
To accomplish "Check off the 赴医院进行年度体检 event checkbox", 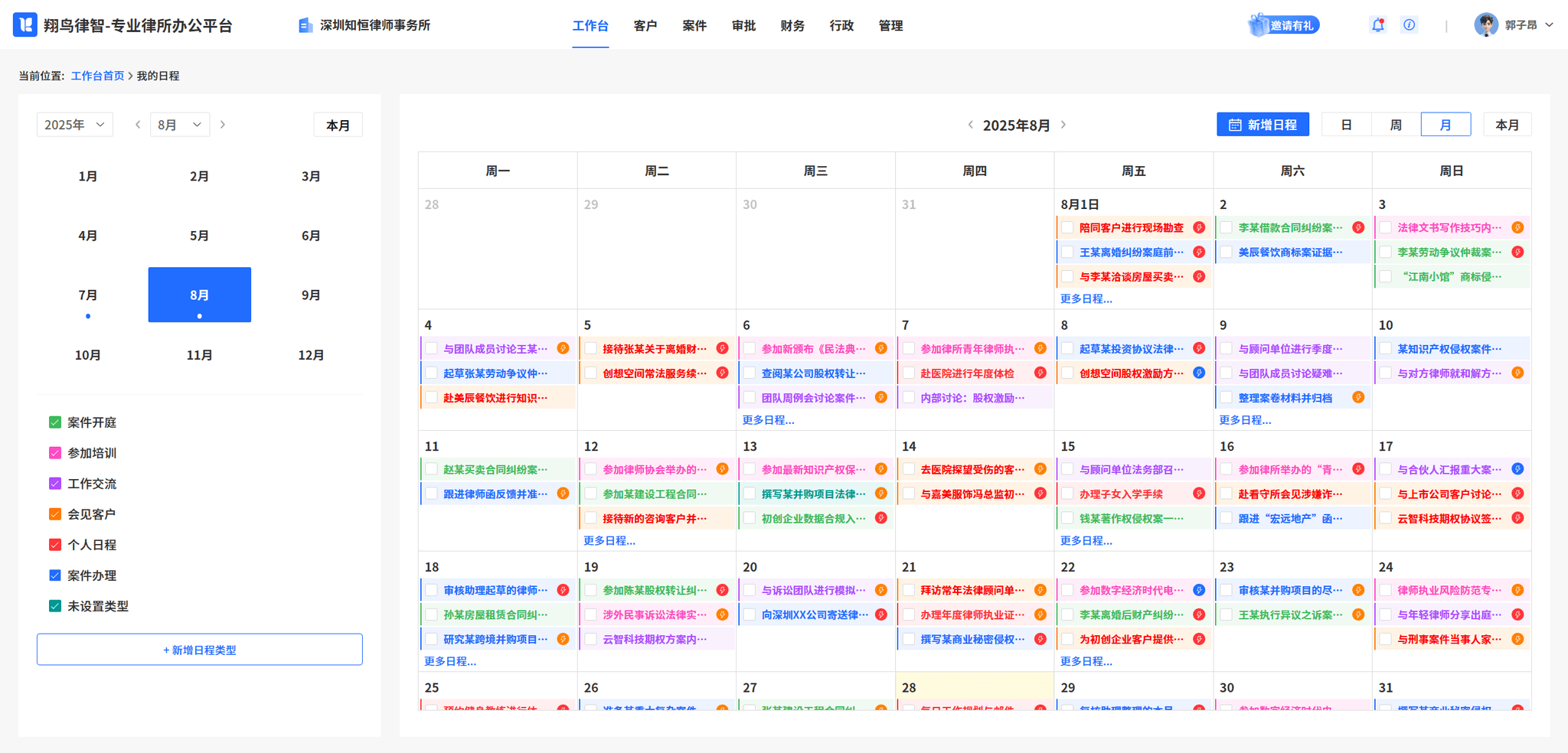I will pyautogui.click(x=909, y=373).
